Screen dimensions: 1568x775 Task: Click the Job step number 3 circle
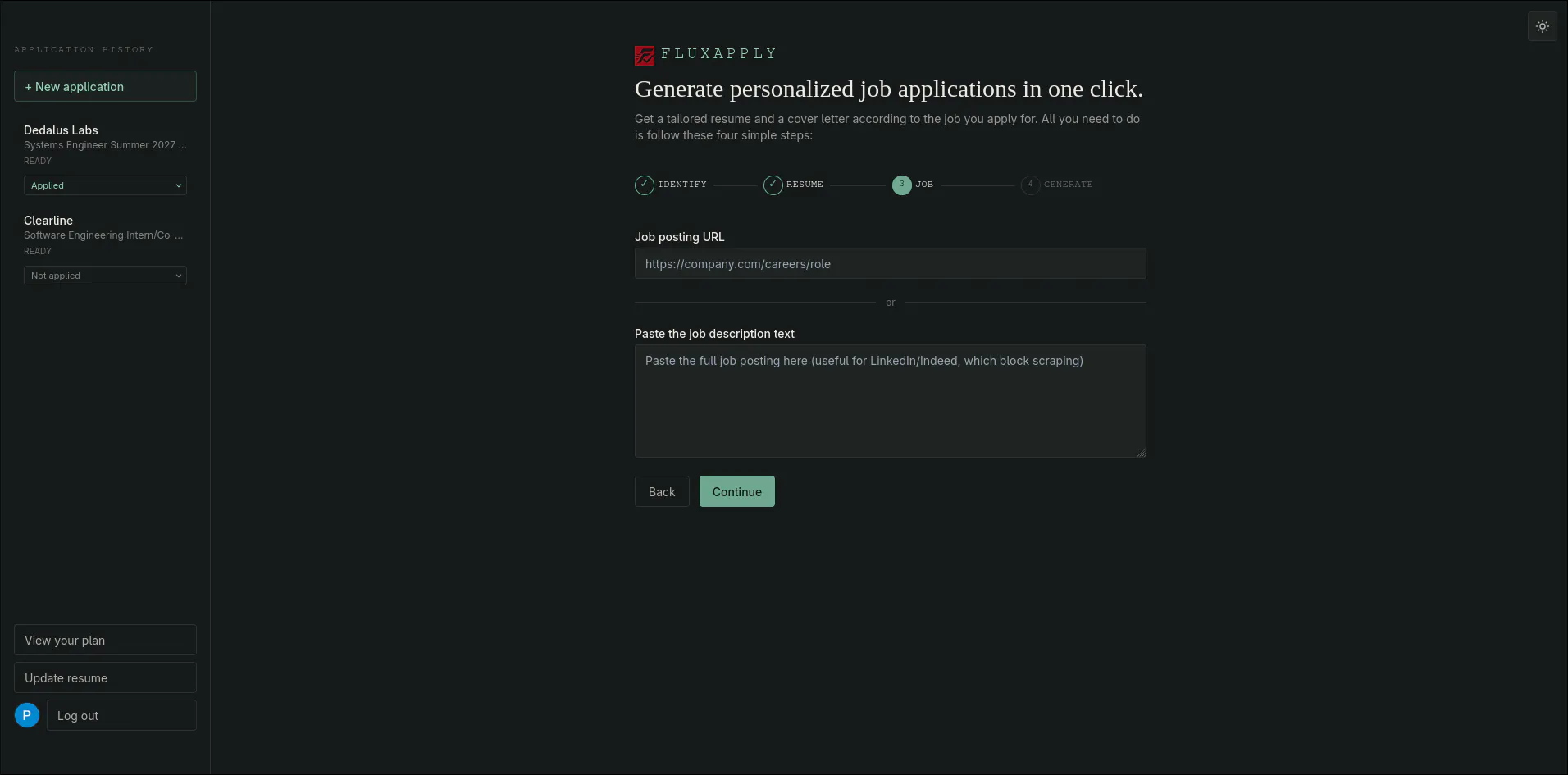[x=902, y=185]
